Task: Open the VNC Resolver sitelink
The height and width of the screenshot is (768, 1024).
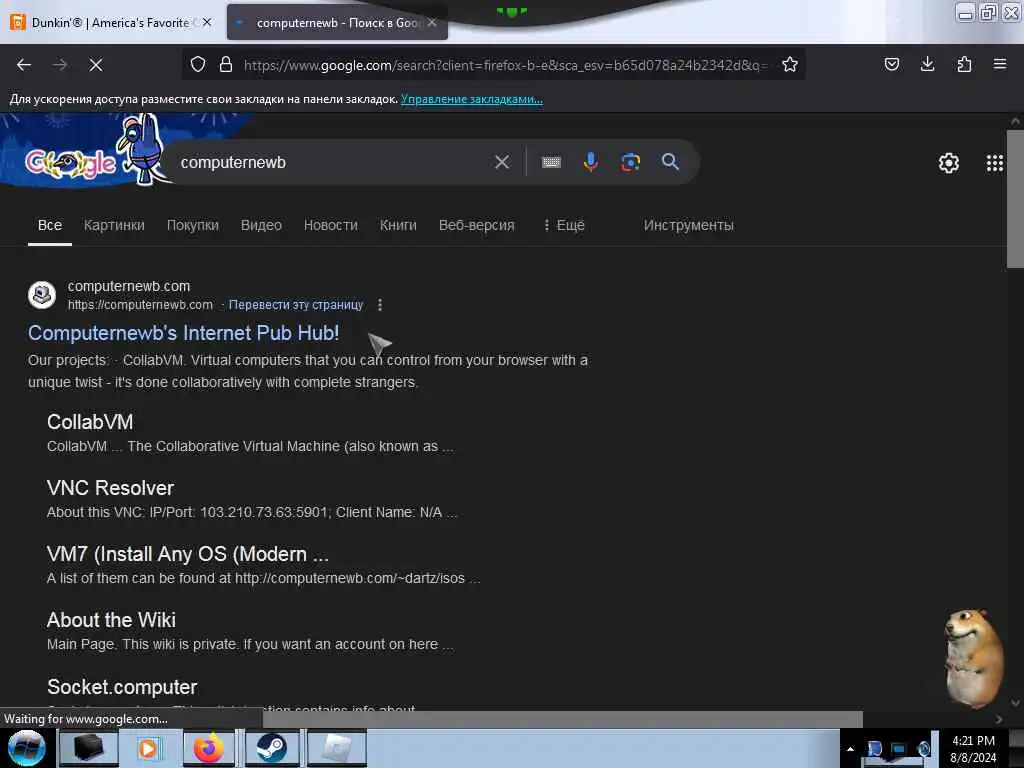Action: tap(110, 488)
